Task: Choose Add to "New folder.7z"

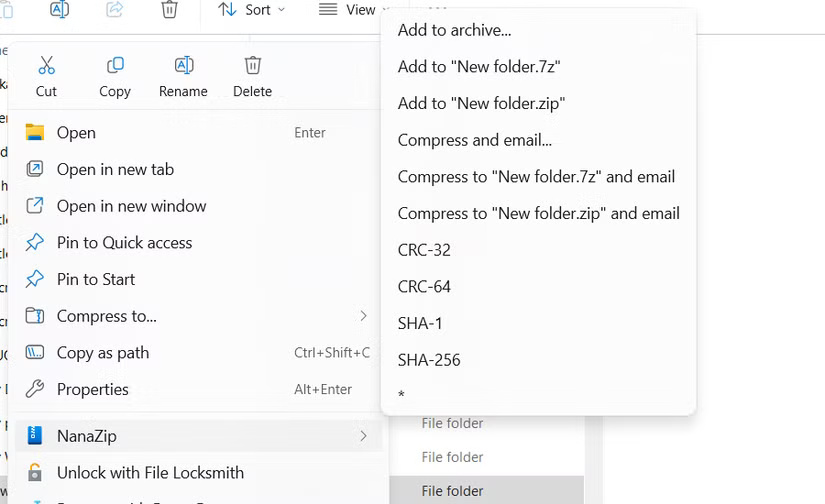Action: click(478, 67)
